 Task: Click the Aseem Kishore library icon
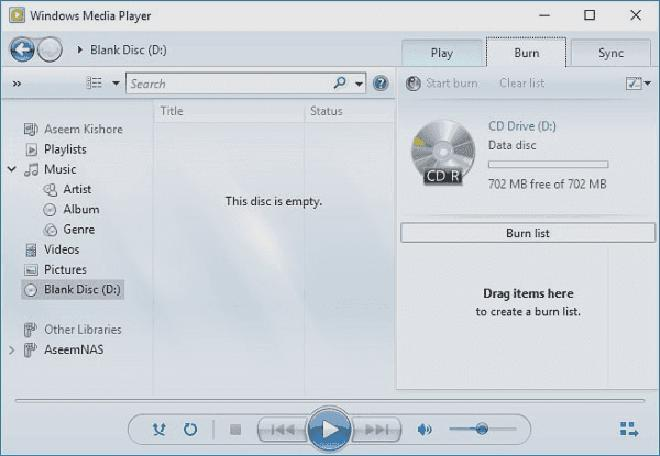pyautogui.click(x=31, y=129)
